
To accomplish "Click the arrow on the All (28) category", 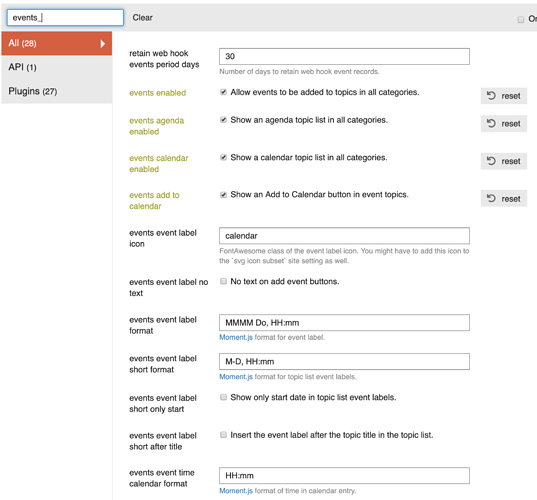I will 102,43.
